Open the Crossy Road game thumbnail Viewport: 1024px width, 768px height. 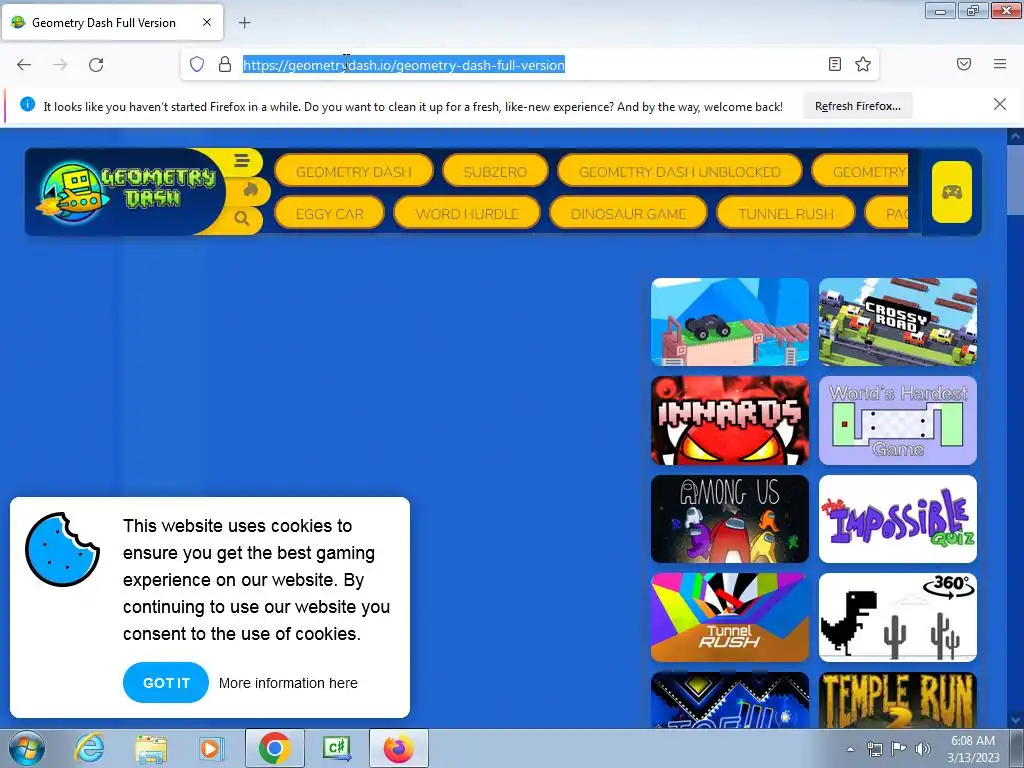[897, 322]
